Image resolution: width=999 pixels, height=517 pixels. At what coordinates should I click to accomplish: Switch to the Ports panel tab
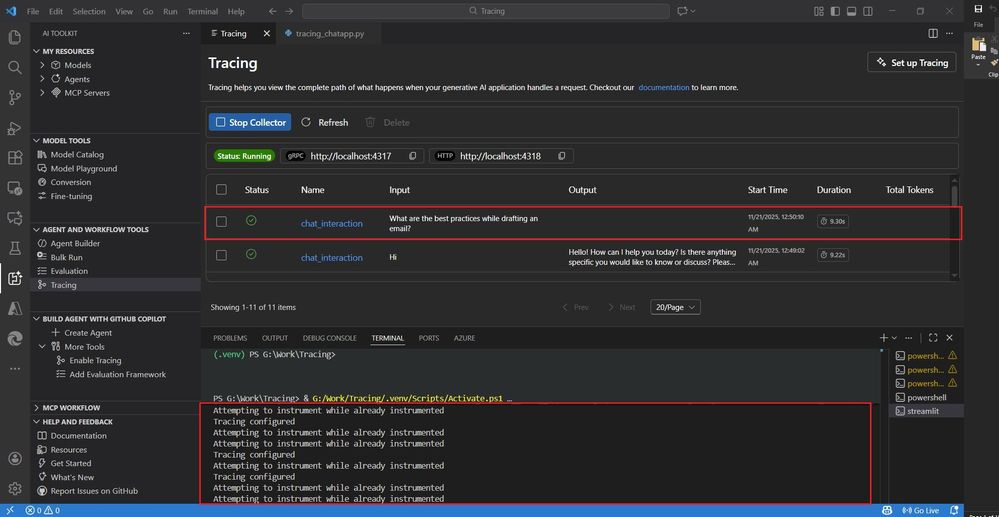[x=429, y=338]
